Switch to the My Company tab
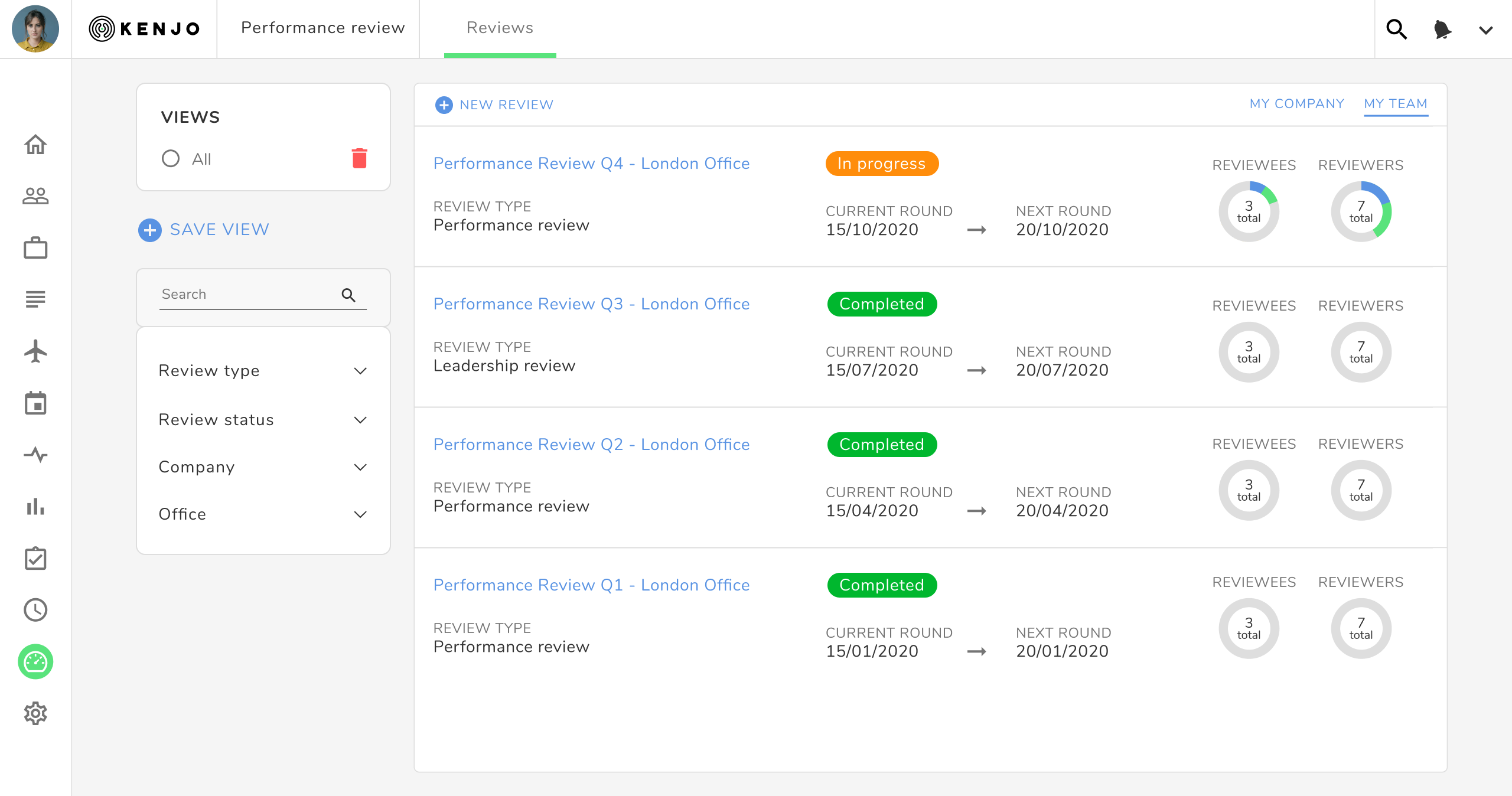The image size is (1512, 796). click(x=1296, y=104)
